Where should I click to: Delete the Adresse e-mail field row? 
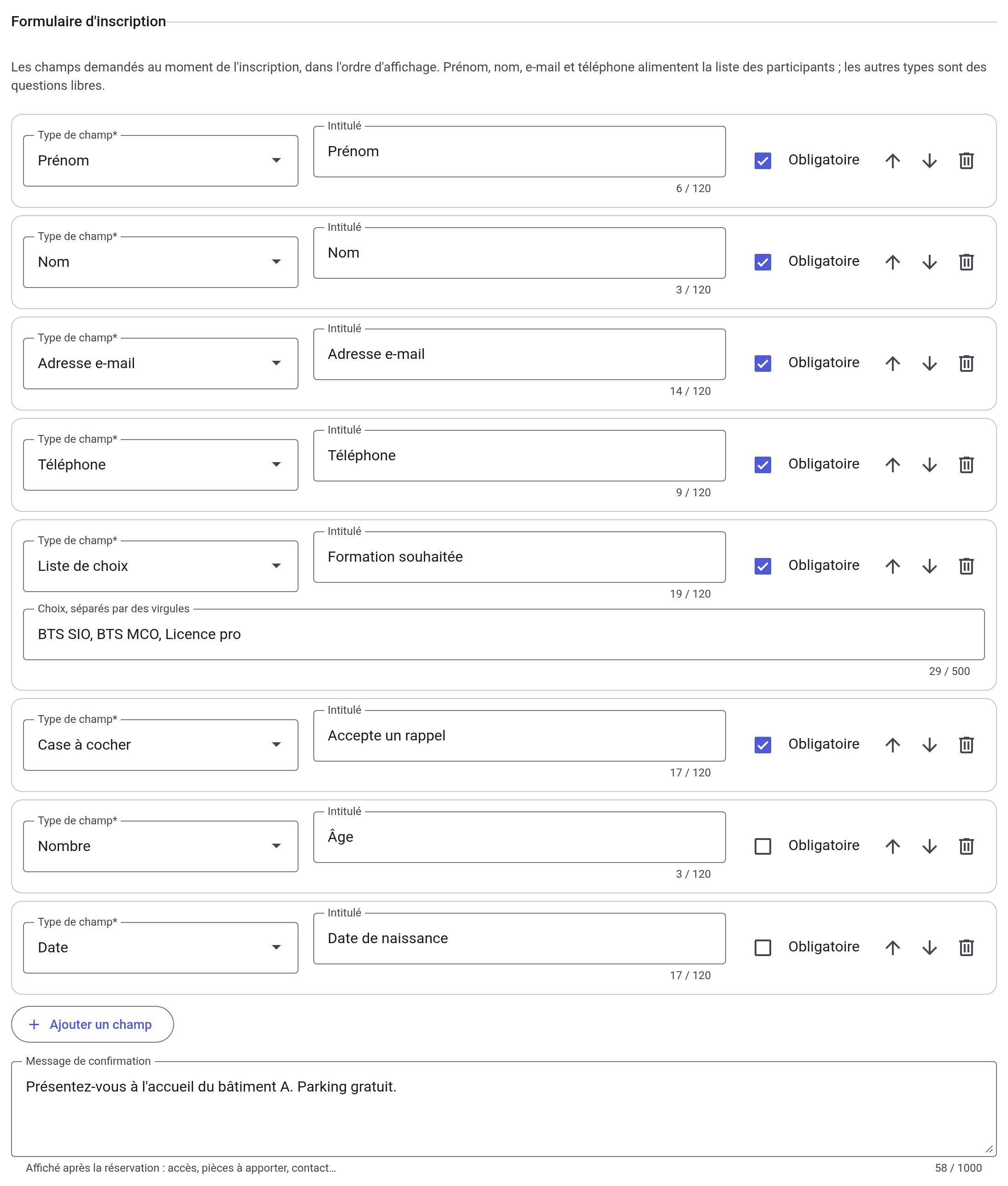pos(966,364)
